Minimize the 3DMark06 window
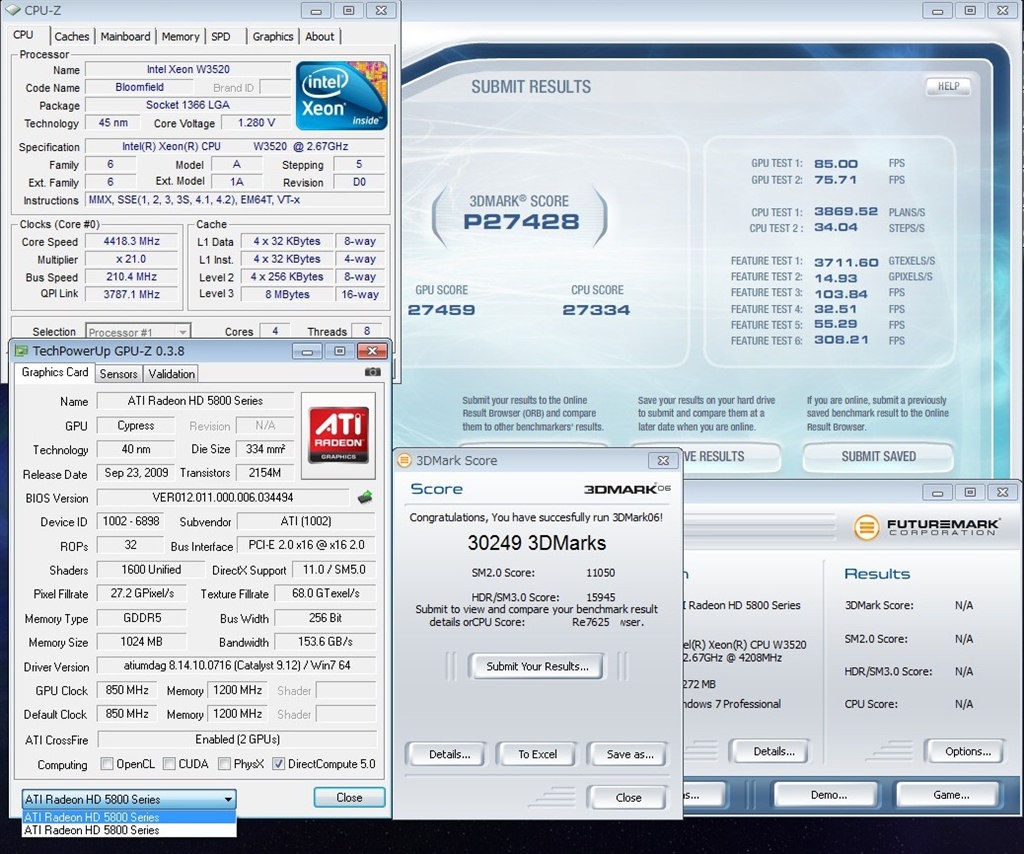 937,492
